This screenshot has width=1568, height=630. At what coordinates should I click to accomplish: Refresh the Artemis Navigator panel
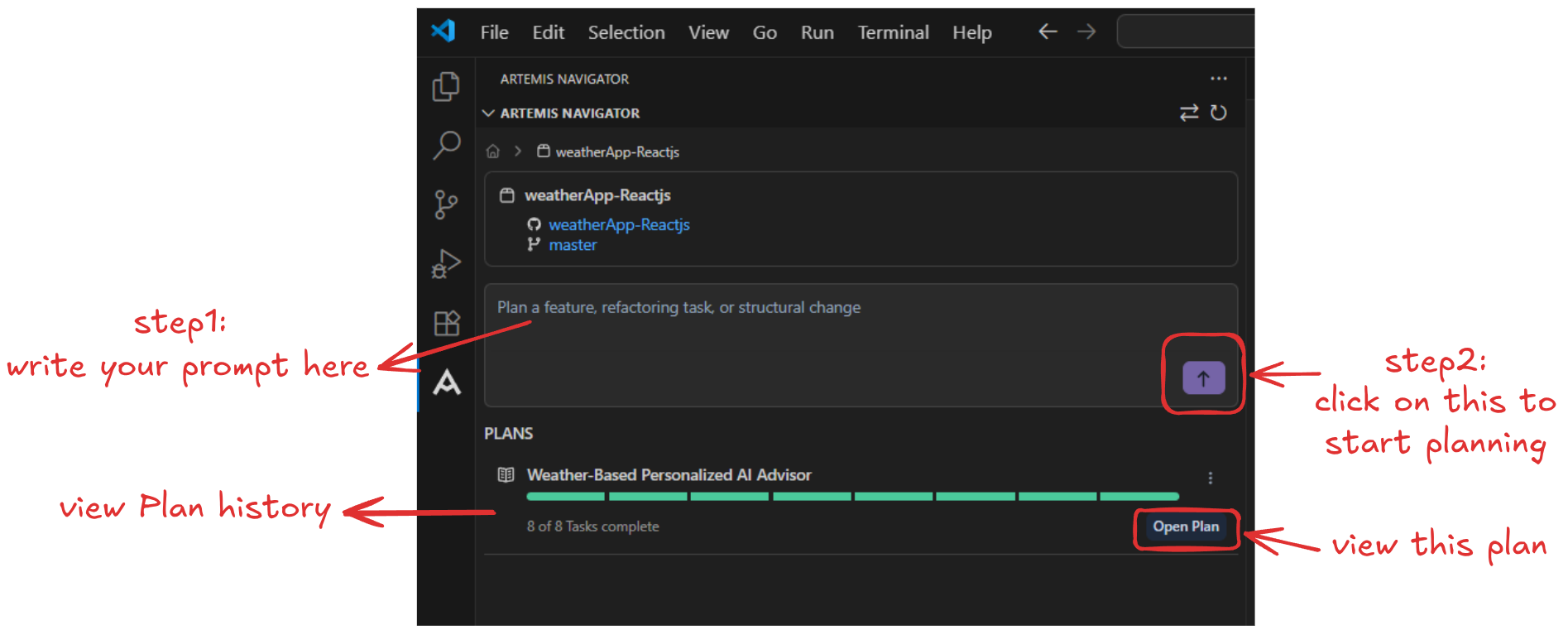[1218, 113]
